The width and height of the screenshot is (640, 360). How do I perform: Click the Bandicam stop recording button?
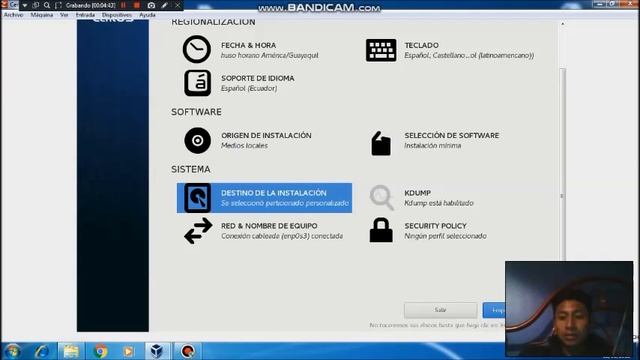tap(137, 5)
